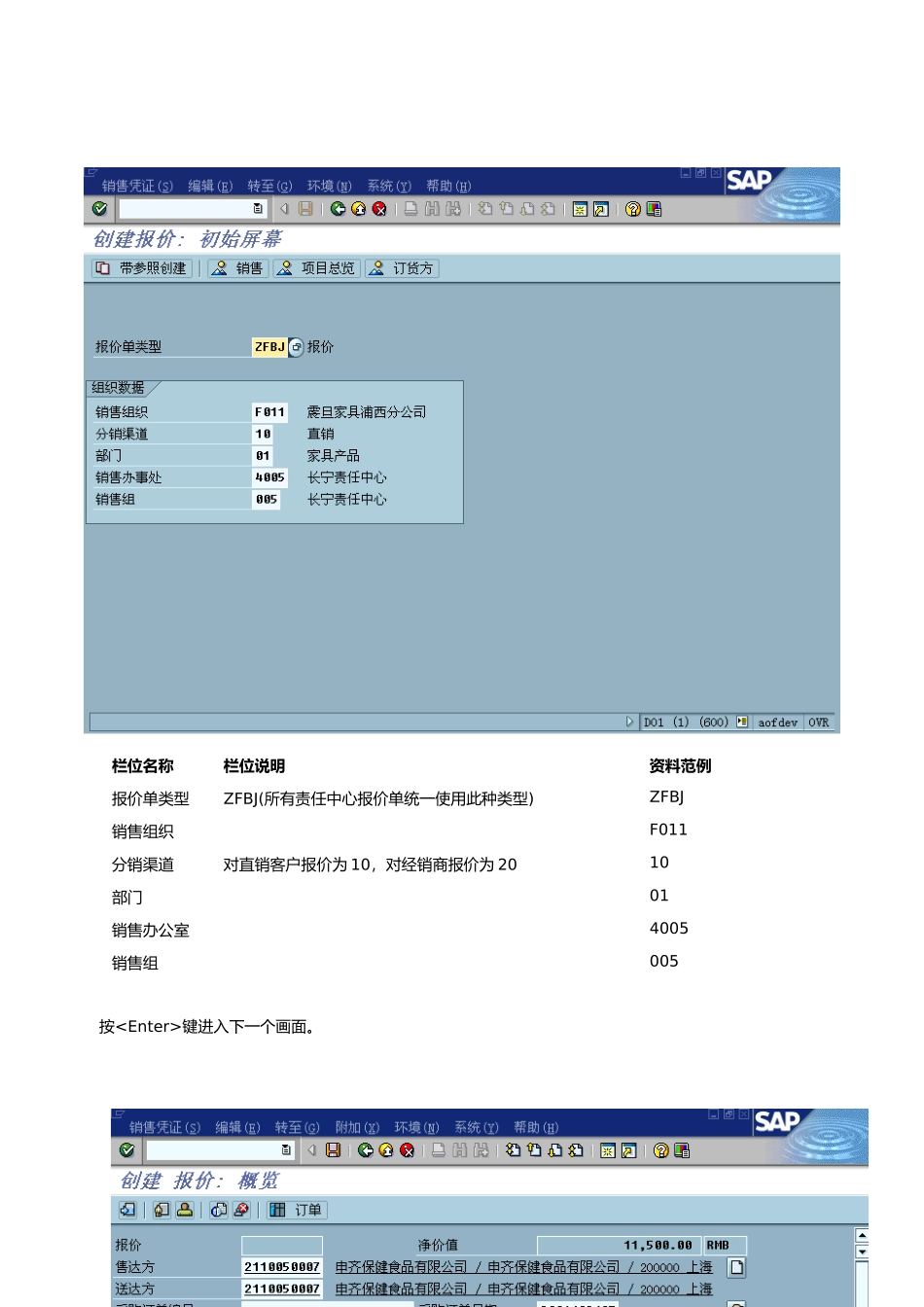Open 环境(N) menu in initial screen window
This screenshot has height=1307, width=924.
click(330, 186)
